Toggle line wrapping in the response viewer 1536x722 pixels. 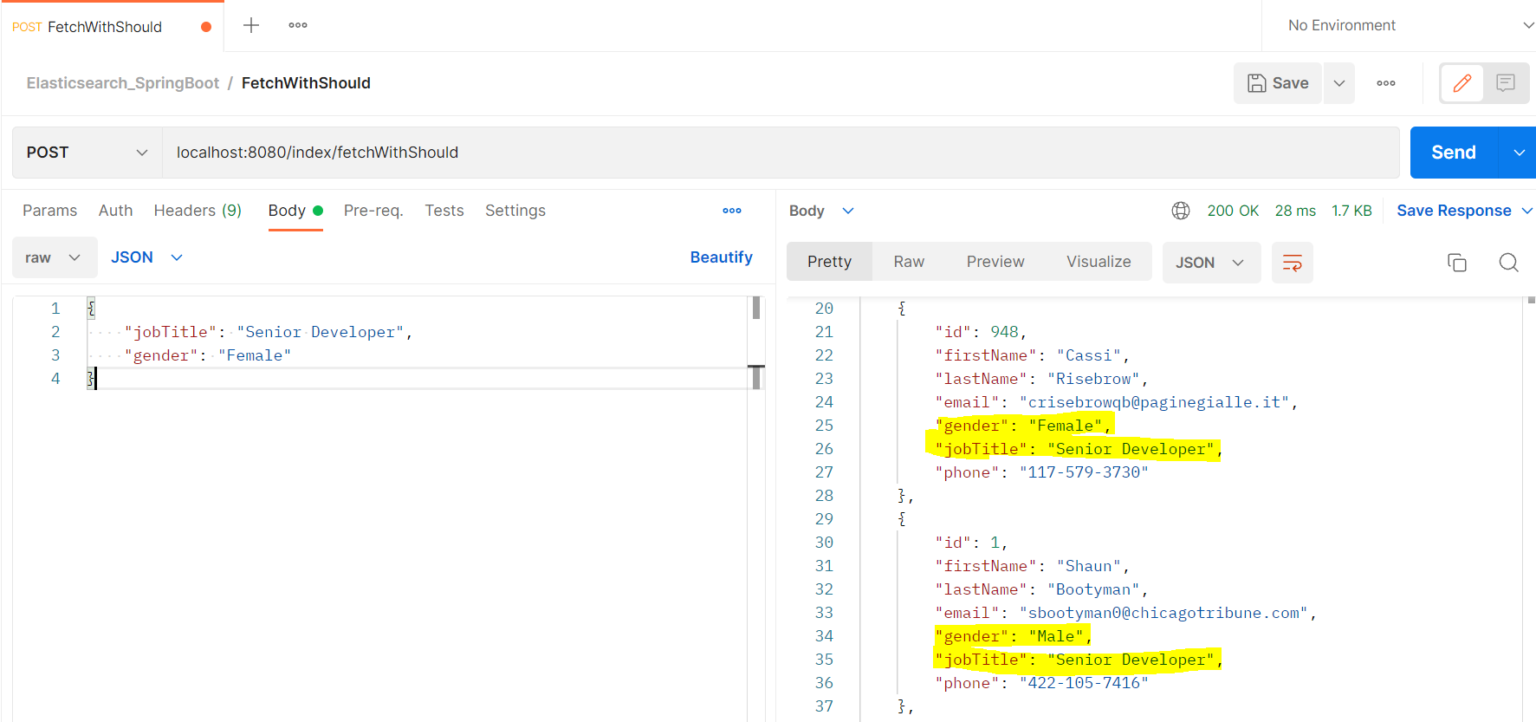(1292, 262)
